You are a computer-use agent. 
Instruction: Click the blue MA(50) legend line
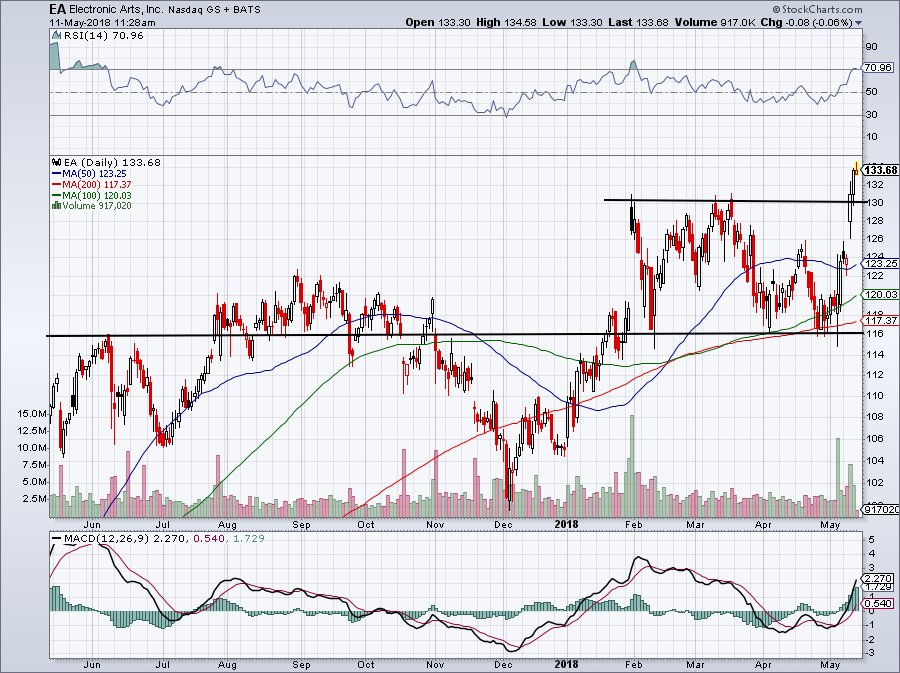pos(56,173)
